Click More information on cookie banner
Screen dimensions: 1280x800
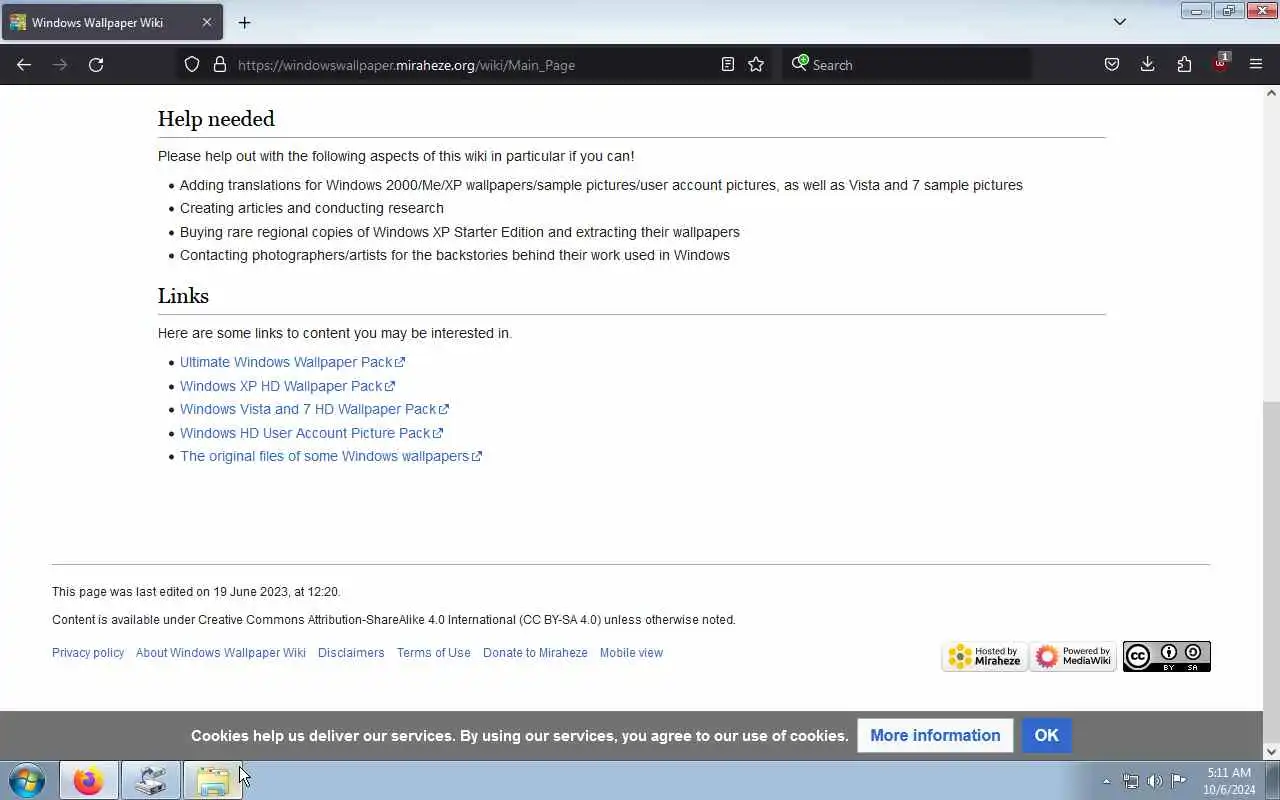(x=935, y=735)
